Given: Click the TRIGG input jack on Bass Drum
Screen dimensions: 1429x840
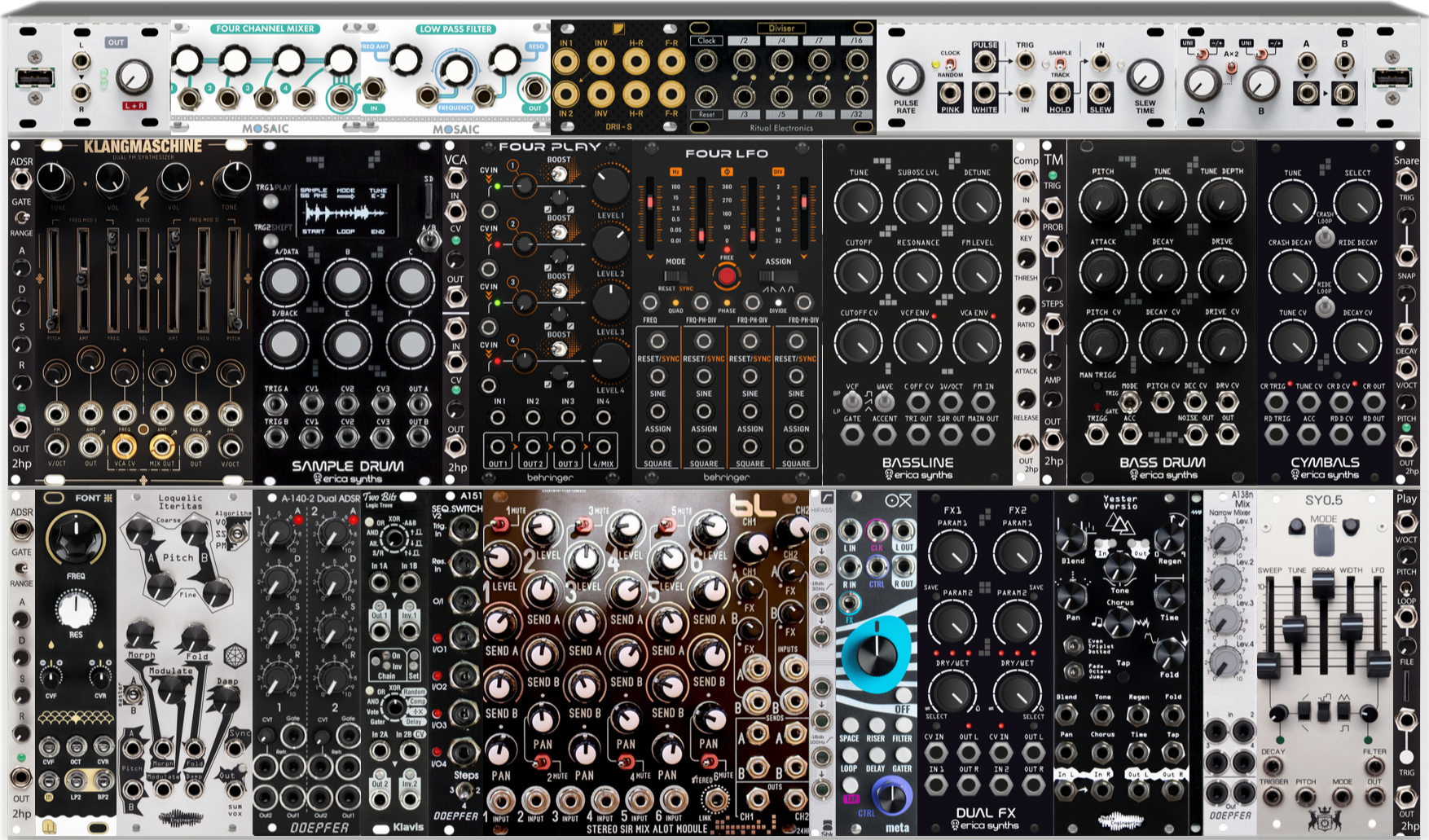Looking at the screenshot, I should point(1097,434).
